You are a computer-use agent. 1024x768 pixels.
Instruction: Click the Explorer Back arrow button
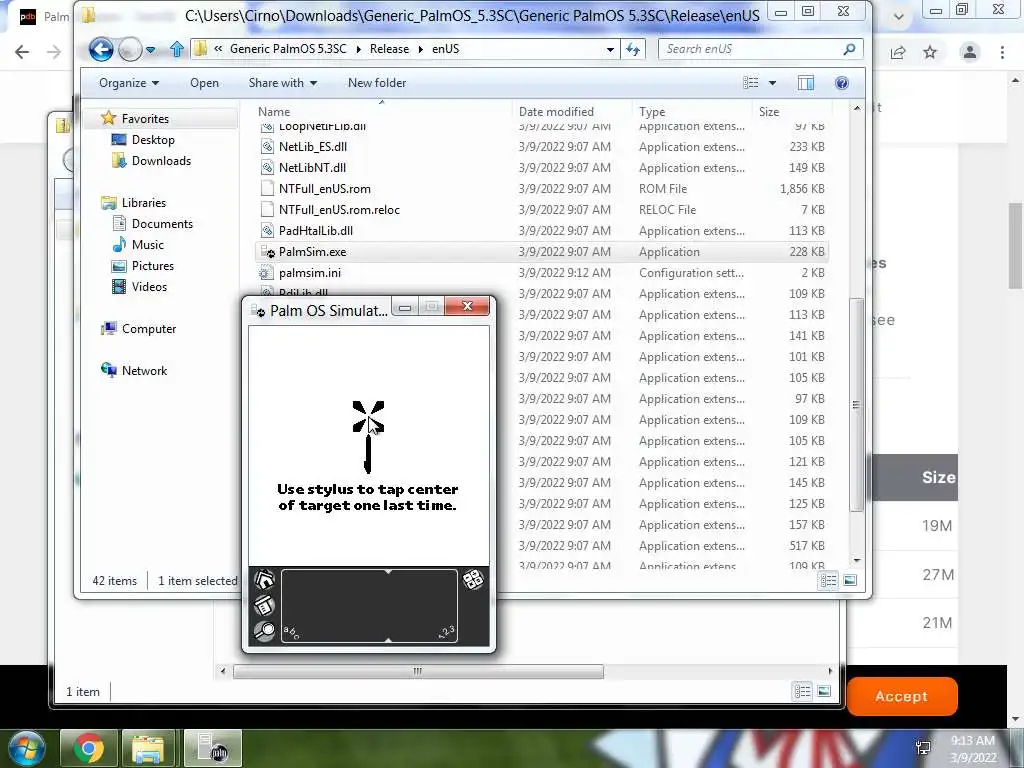pos(101,49)
